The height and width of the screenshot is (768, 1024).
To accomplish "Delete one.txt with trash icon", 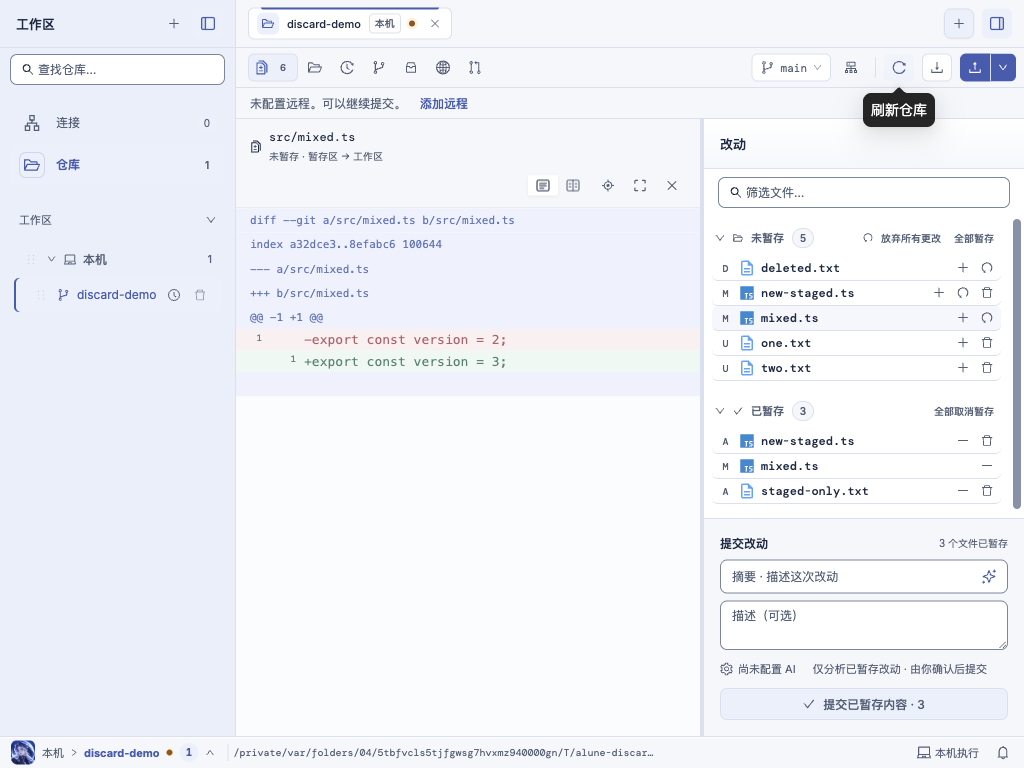I will point(987,342).
